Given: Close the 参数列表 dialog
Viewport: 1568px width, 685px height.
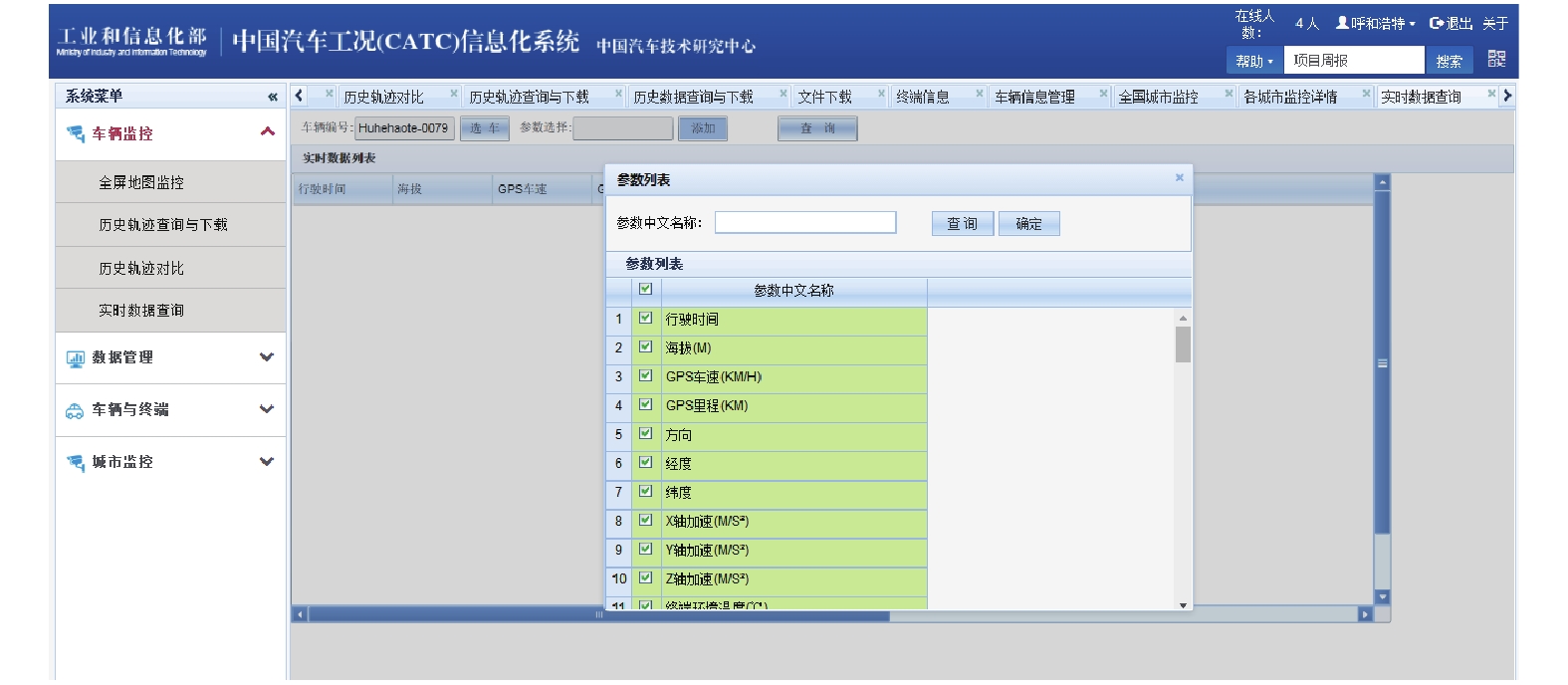Looking at the screenshot, I should pos(1179,178).
